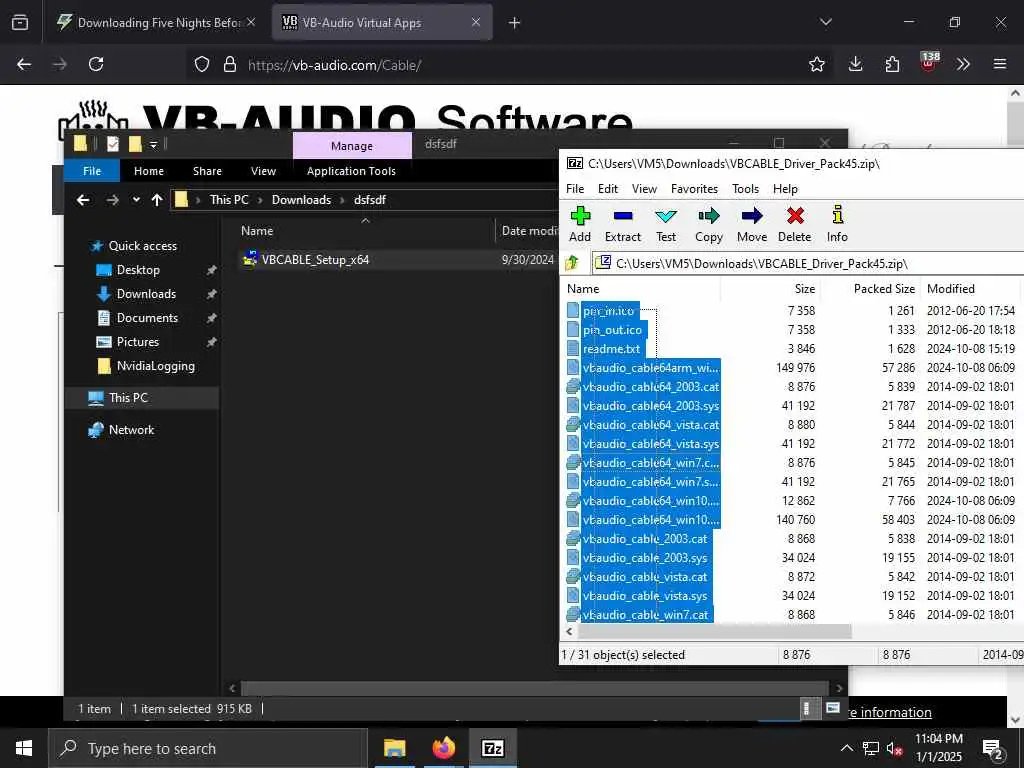
Task: Open NvidiaLogging folder in navigation pane
Action: [x=155, y=366]
